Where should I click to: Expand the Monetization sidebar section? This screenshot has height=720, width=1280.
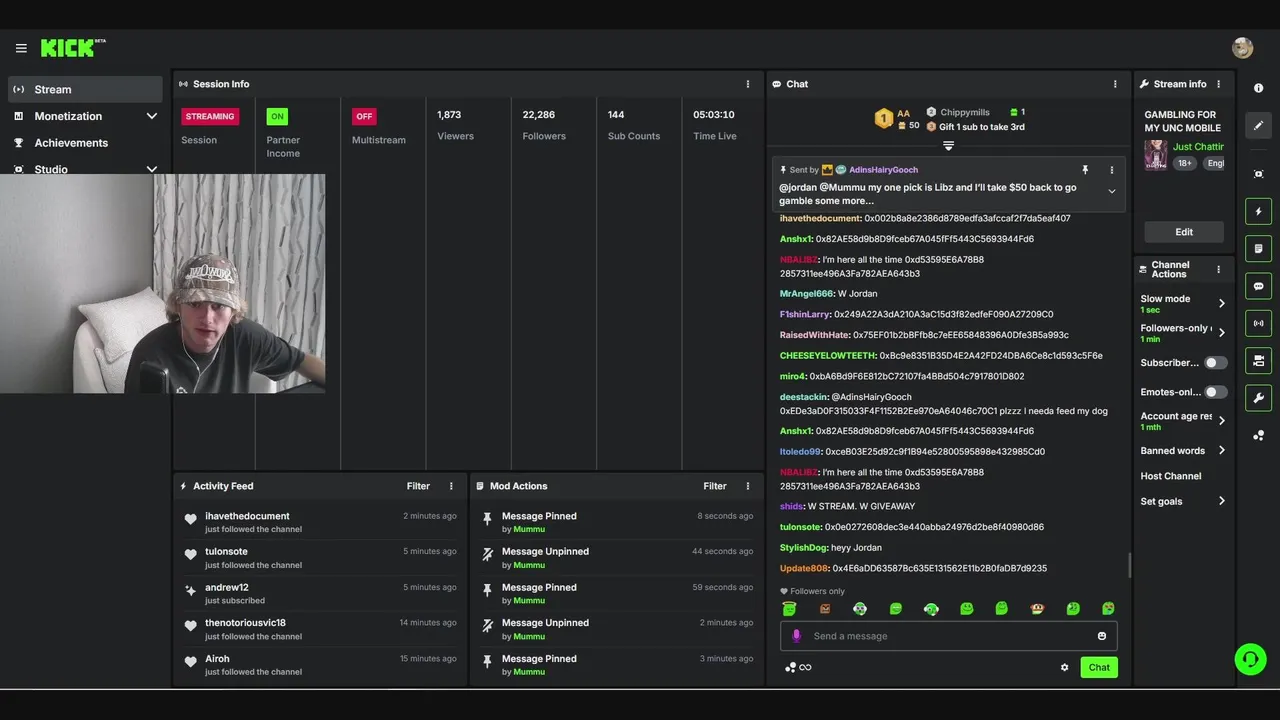(152, 116)
